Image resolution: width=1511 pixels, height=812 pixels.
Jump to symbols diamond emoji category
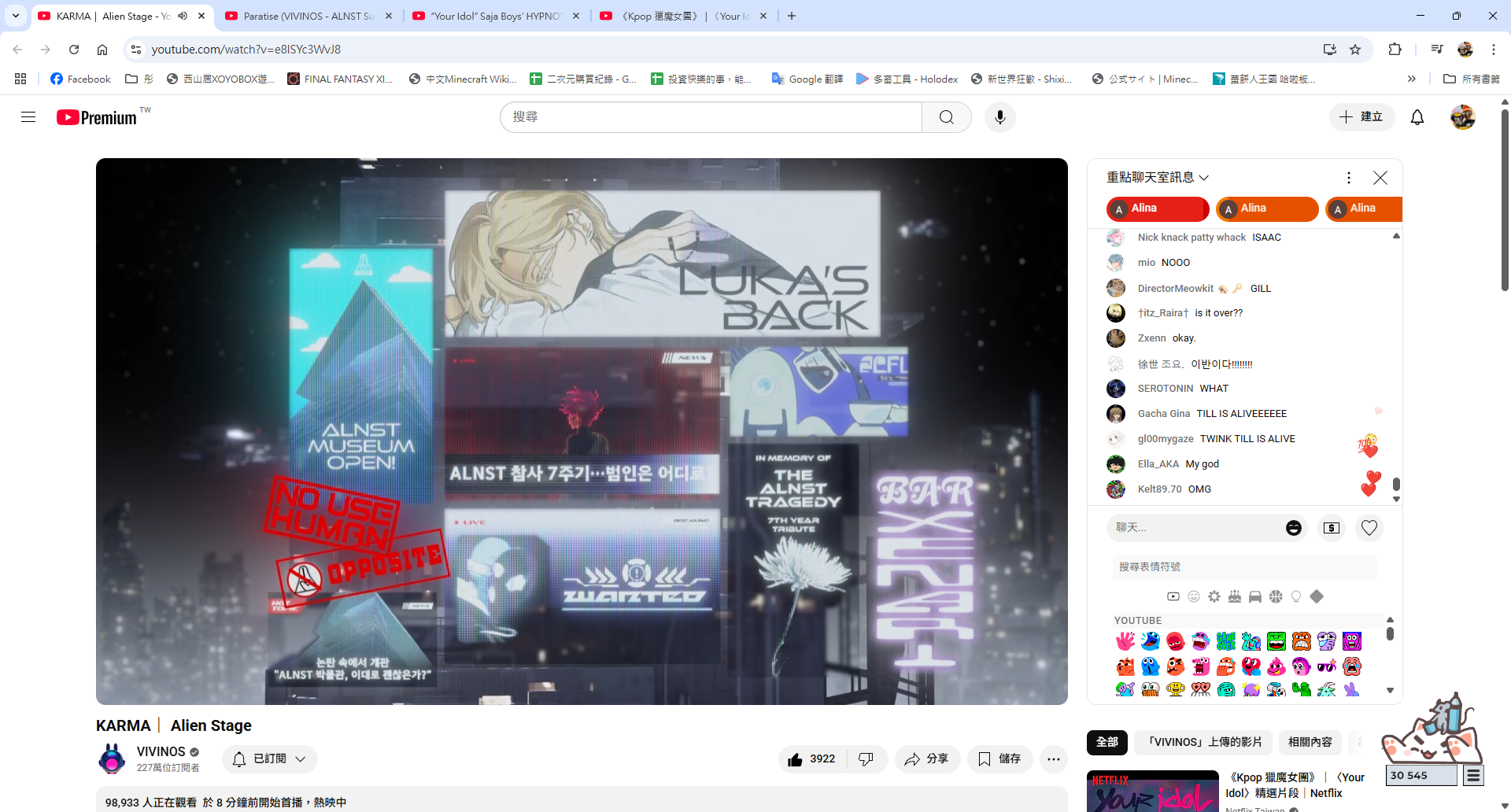point(1317,596)
